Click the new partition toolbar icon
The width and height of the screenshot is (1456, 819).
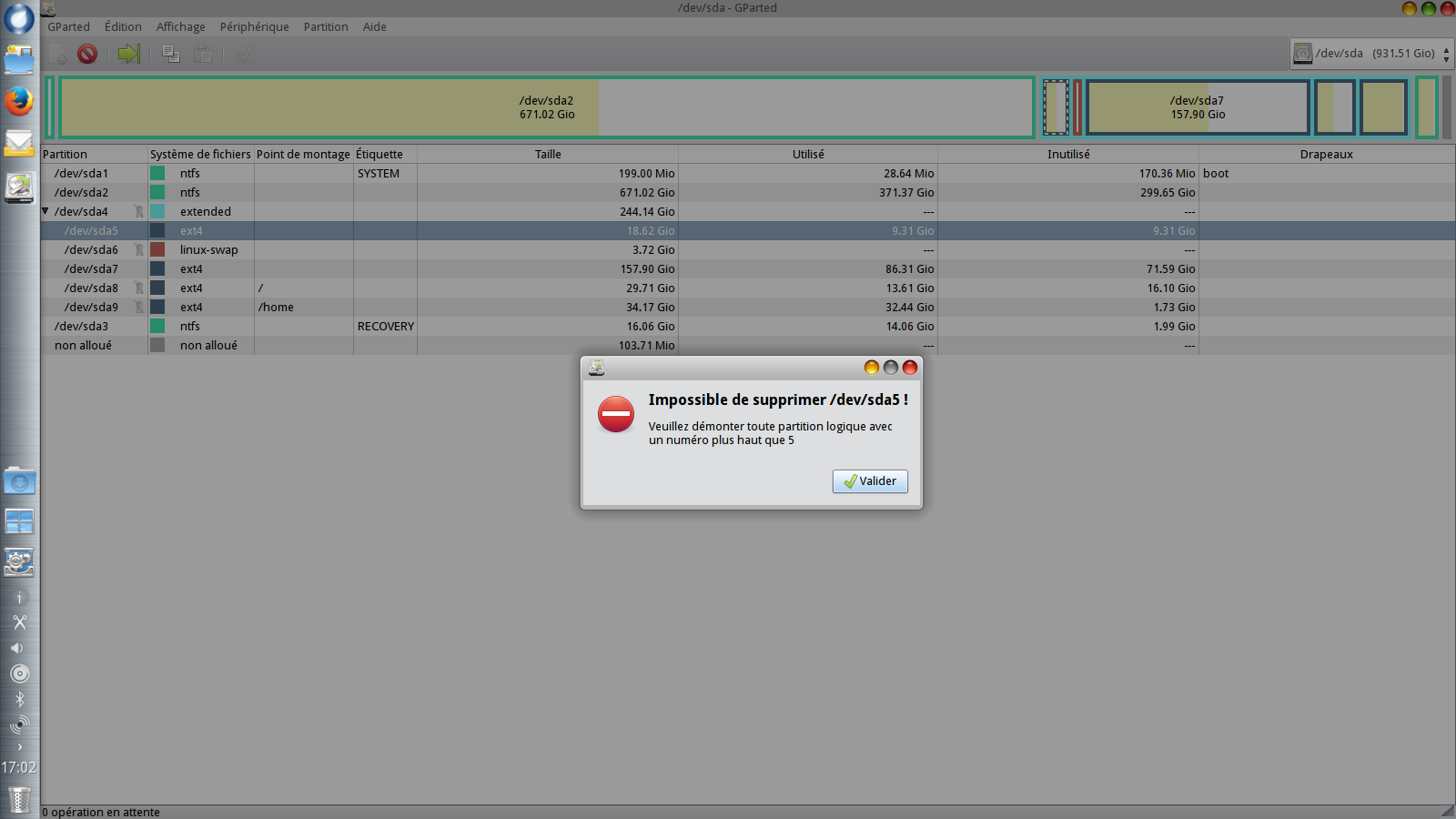click(x=58, y=55)
